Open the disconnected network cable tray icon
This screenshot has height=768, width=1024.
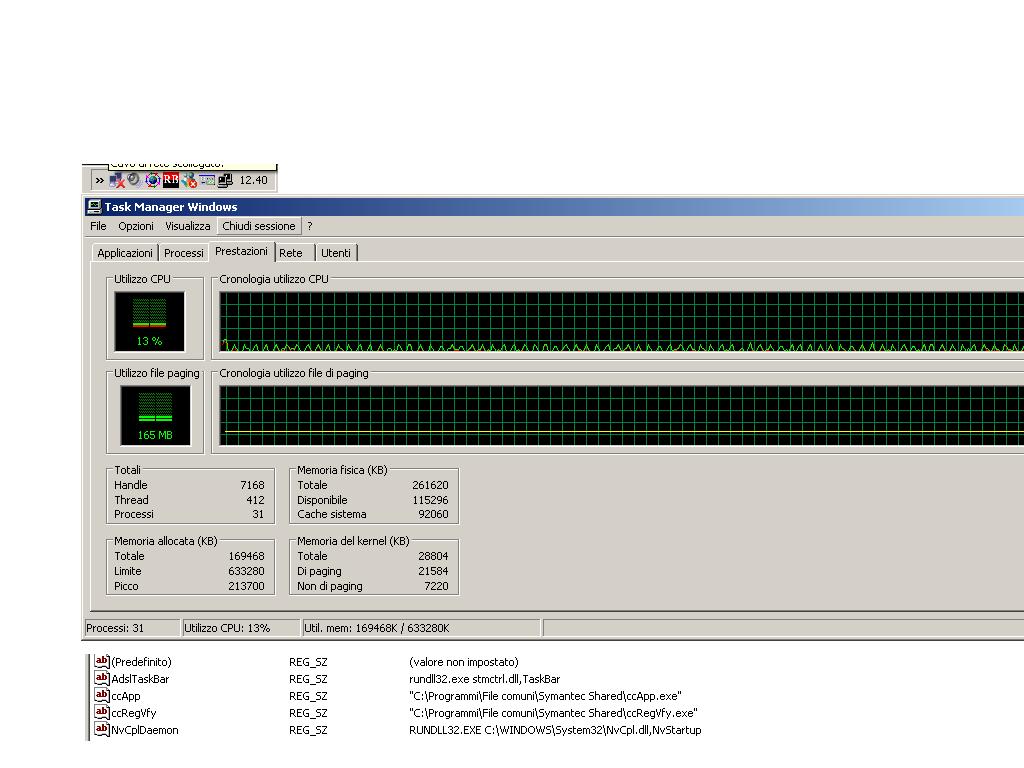point(117,180)
